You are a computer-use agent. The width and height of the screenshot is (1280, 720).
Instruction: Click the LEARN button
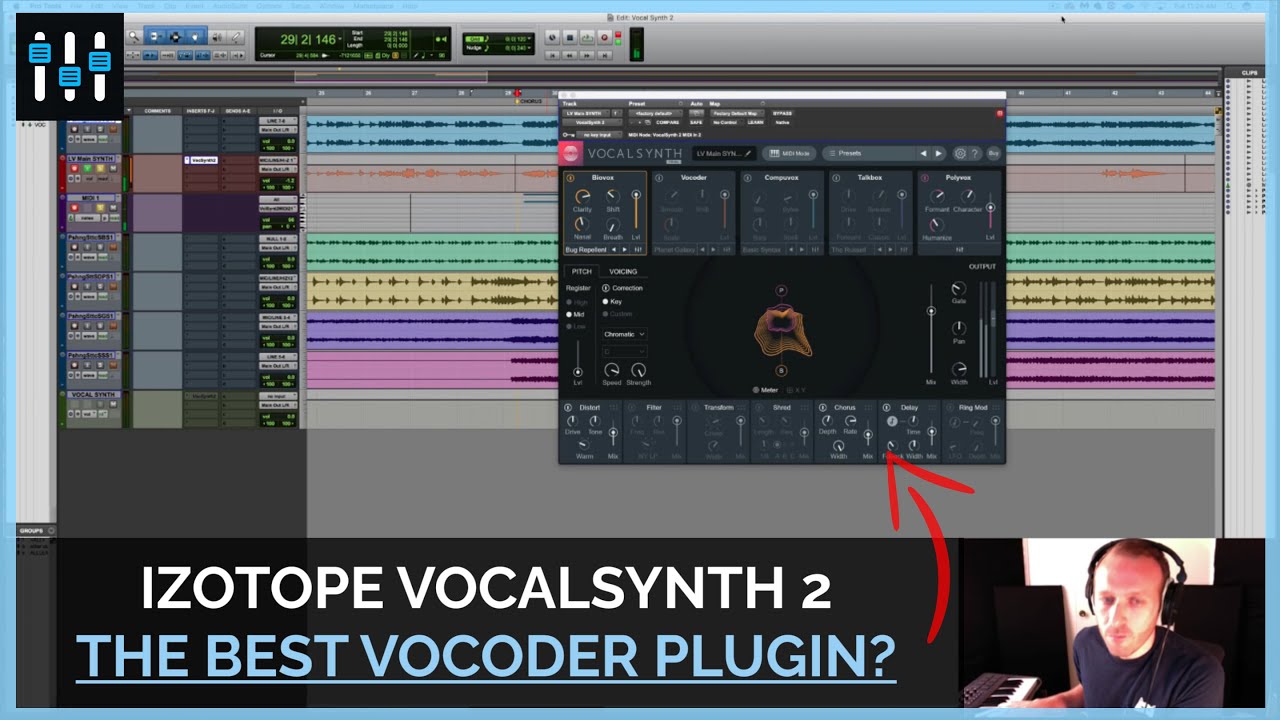click(x=755, y=122)
